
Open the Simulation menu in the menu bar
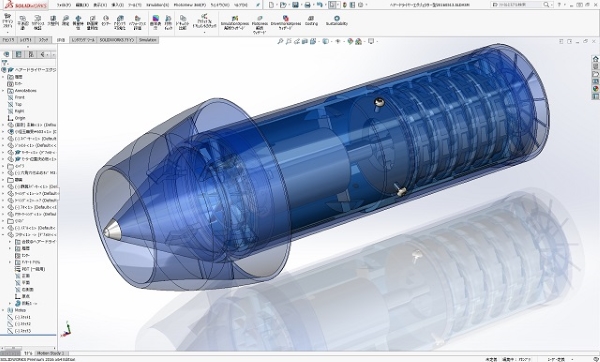pyautogui.click(x=157, y=5)
